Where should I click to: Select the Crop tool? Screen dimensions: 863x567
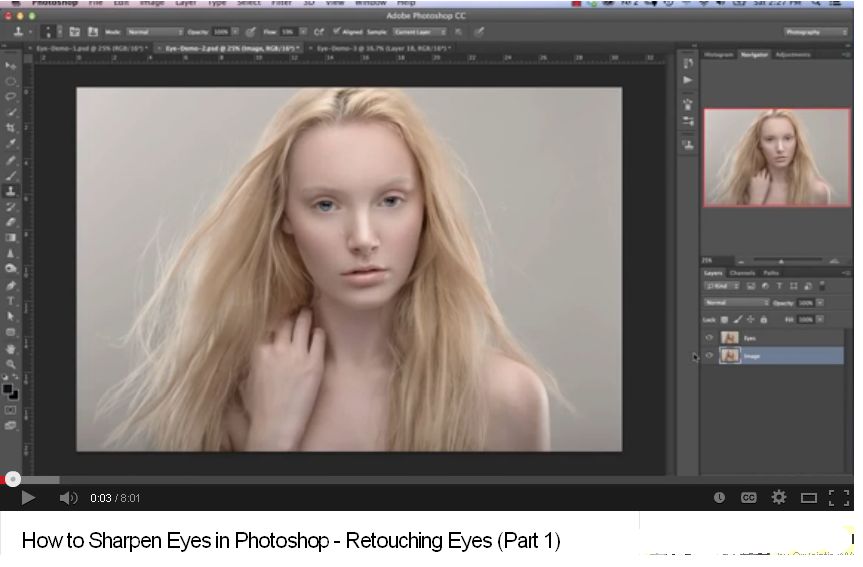[x=11, y=128]
